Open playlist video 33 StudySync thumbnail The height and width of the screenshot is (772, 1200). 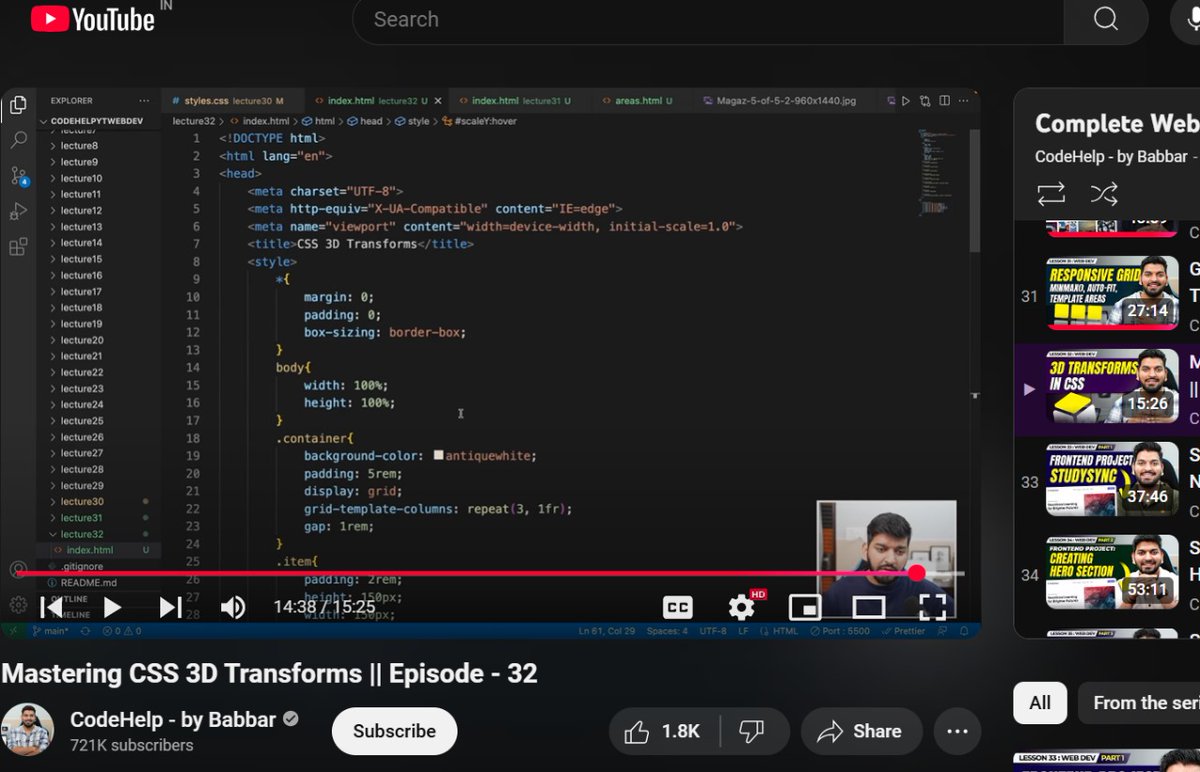pos(1112,479)
